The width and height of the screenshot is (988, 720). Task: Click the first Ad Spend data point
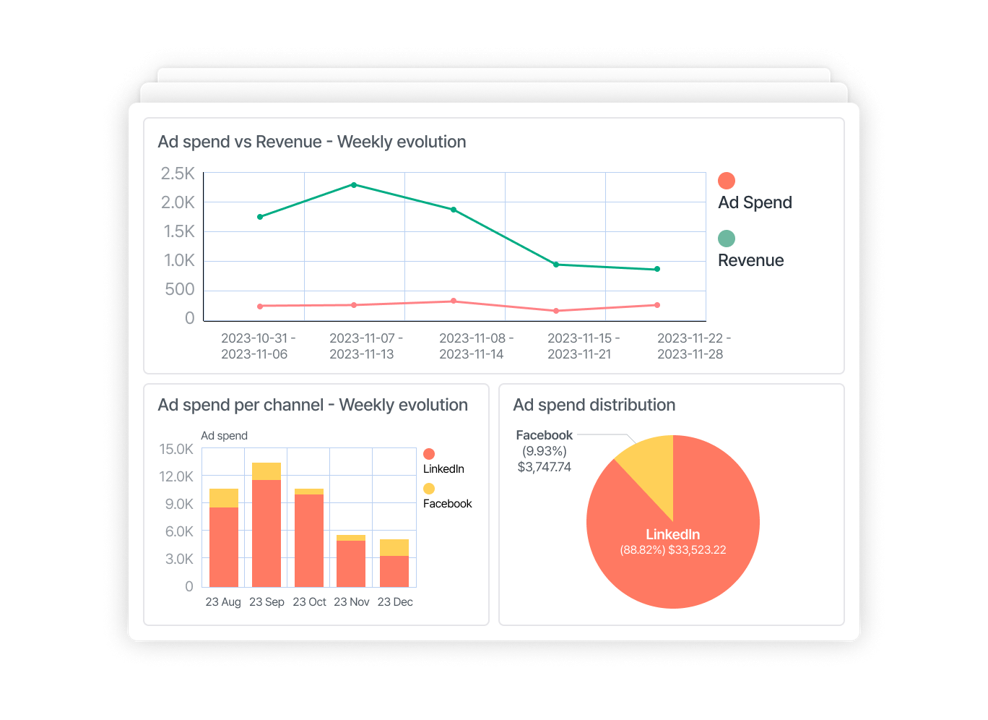pos(261,305)
